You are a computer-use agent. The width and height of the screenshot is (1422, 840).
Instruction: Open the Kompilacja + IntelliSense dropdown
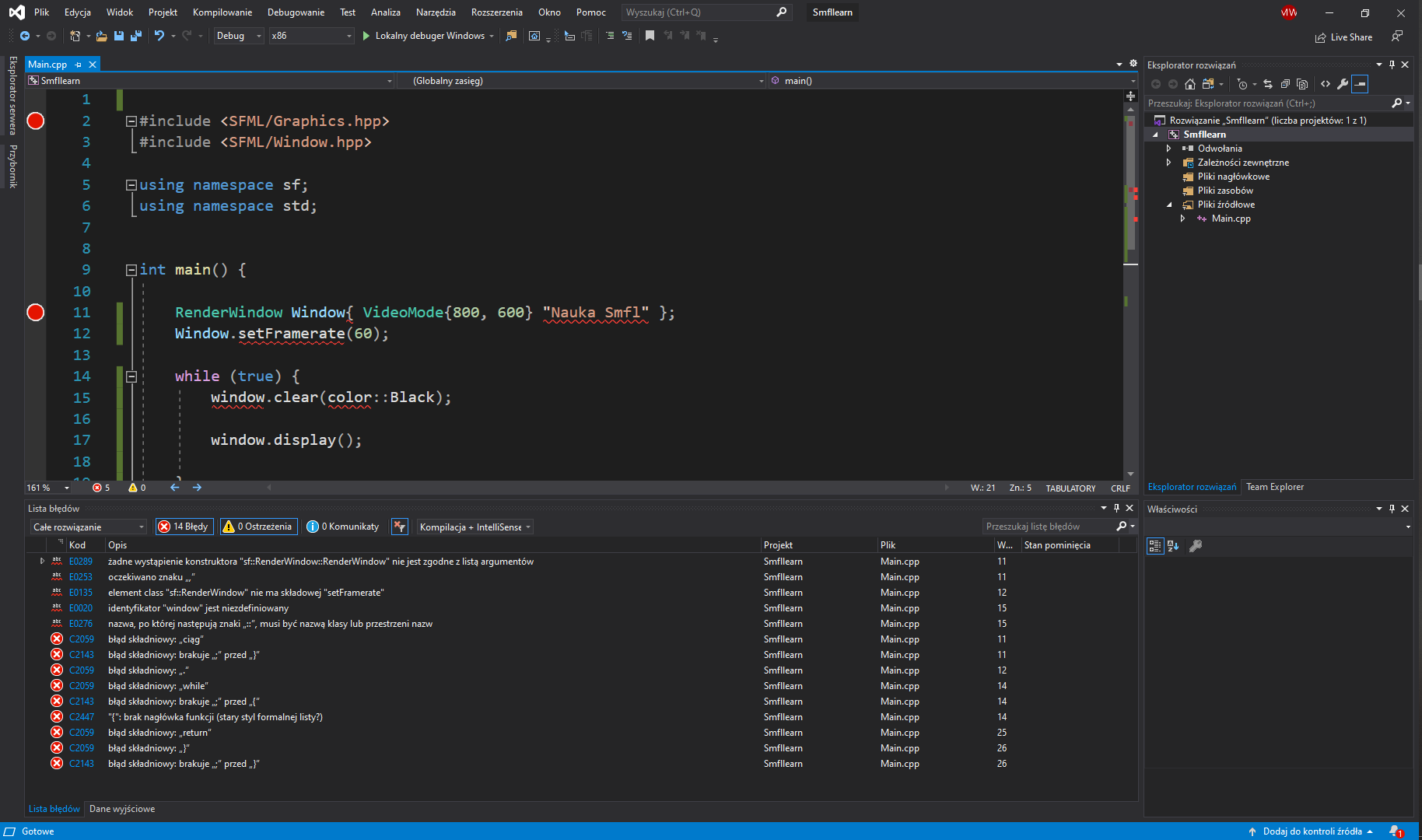[x=475, y=527]
